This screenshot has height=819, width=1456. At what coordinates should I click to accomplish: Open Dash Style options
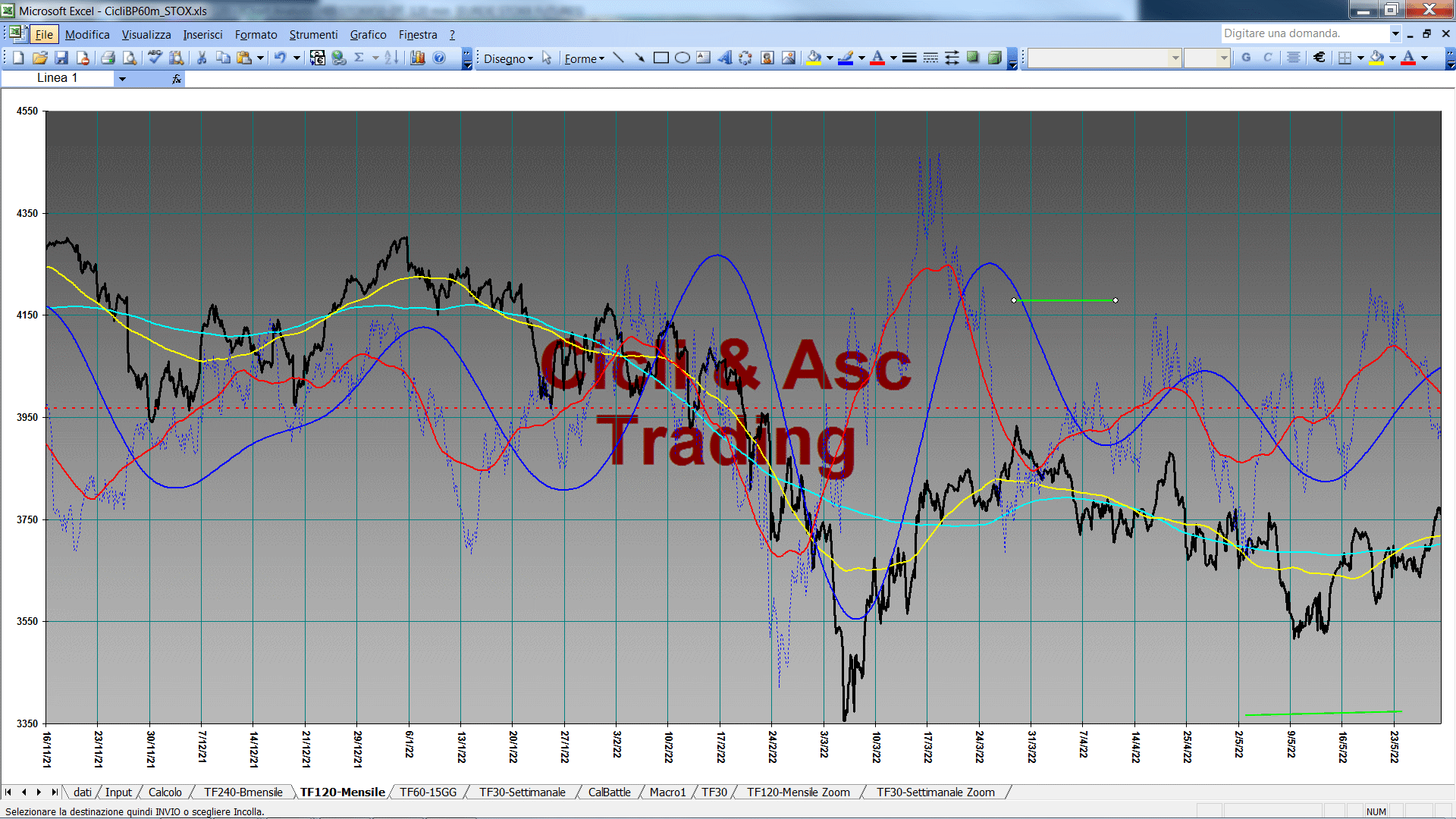930,58
